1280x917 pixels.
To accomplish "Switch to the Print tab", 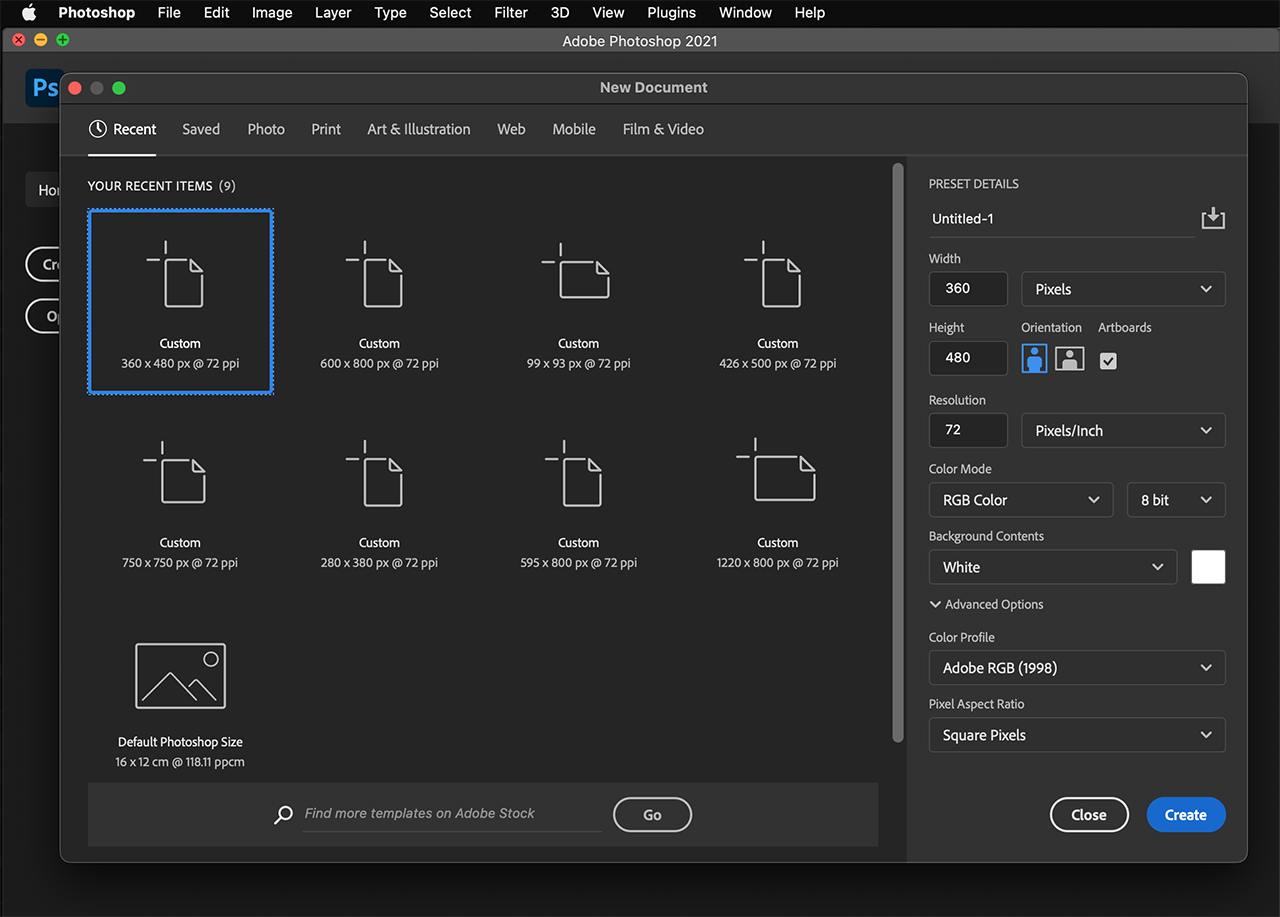I will [326, 129].
